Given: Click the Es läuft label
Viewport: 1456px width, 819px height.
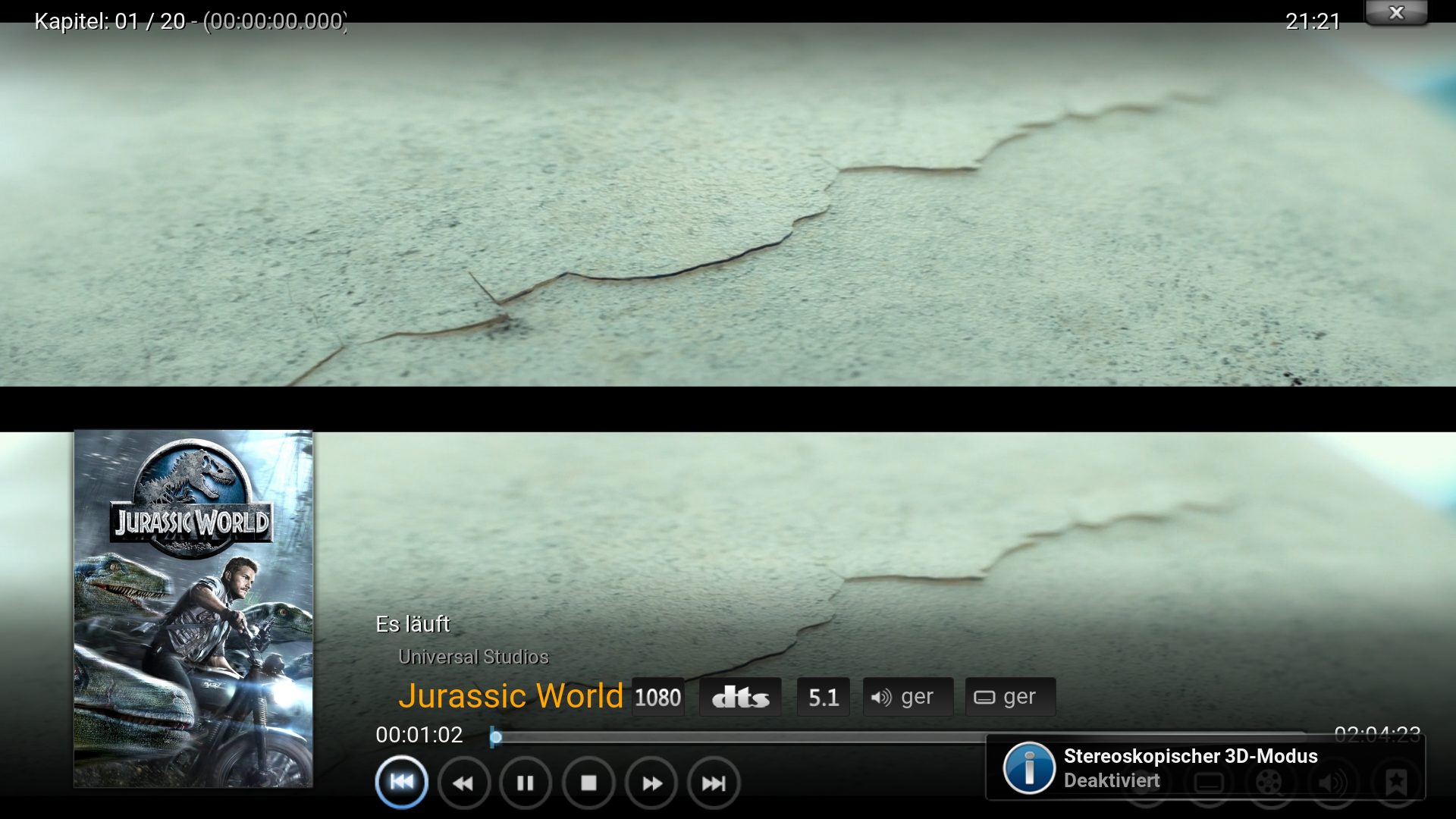Looking at the screenshot, I should pyautogui.click(x=413, y=623).
